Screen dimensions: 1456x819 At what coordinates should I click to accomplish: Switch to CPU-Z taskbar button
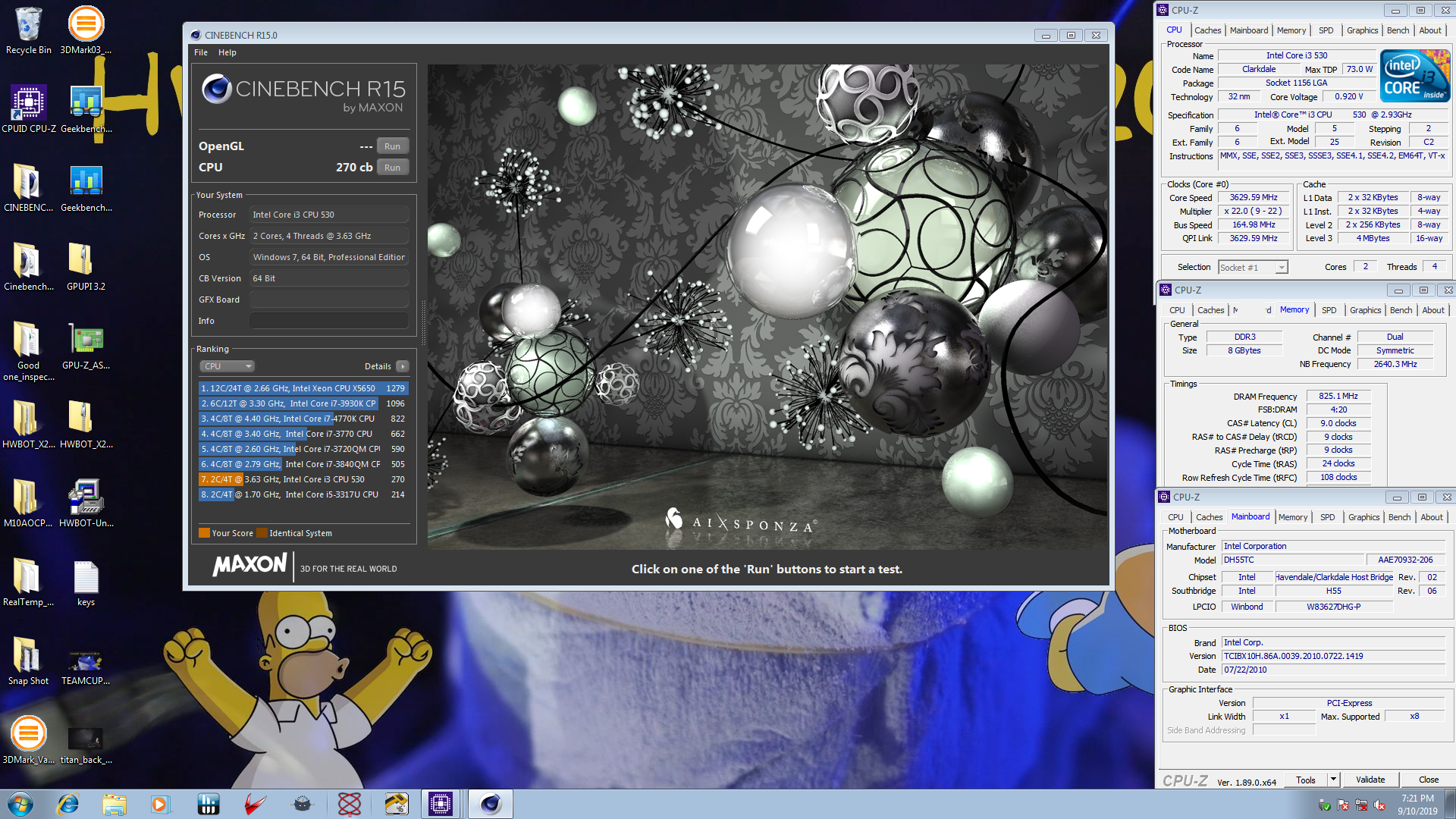click(441, 804)
